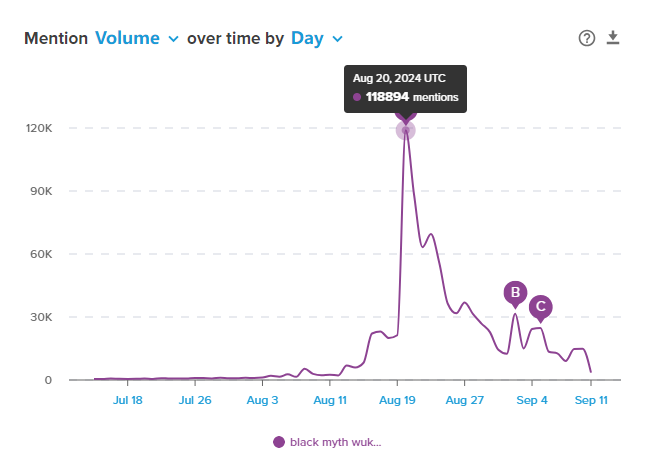Click the Aug 27 axis date
Screen dimensions: 648x469
(464, 401)
